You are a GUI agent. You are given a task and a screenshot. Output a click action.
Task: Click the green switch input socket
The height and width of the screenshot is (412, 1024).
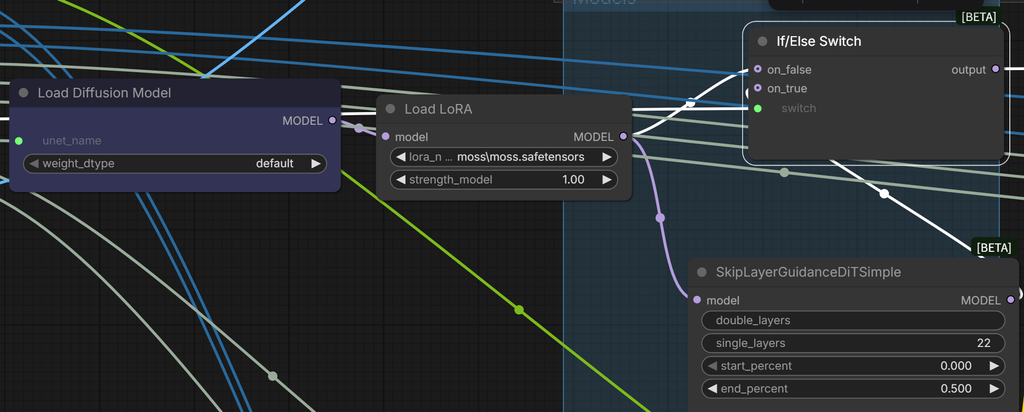pos(758,108)
